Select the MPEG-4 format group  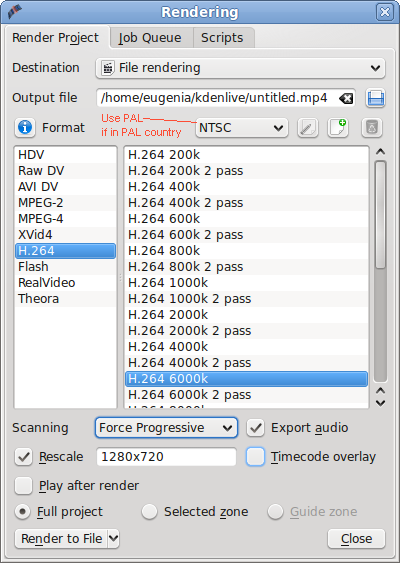(66, 219)
